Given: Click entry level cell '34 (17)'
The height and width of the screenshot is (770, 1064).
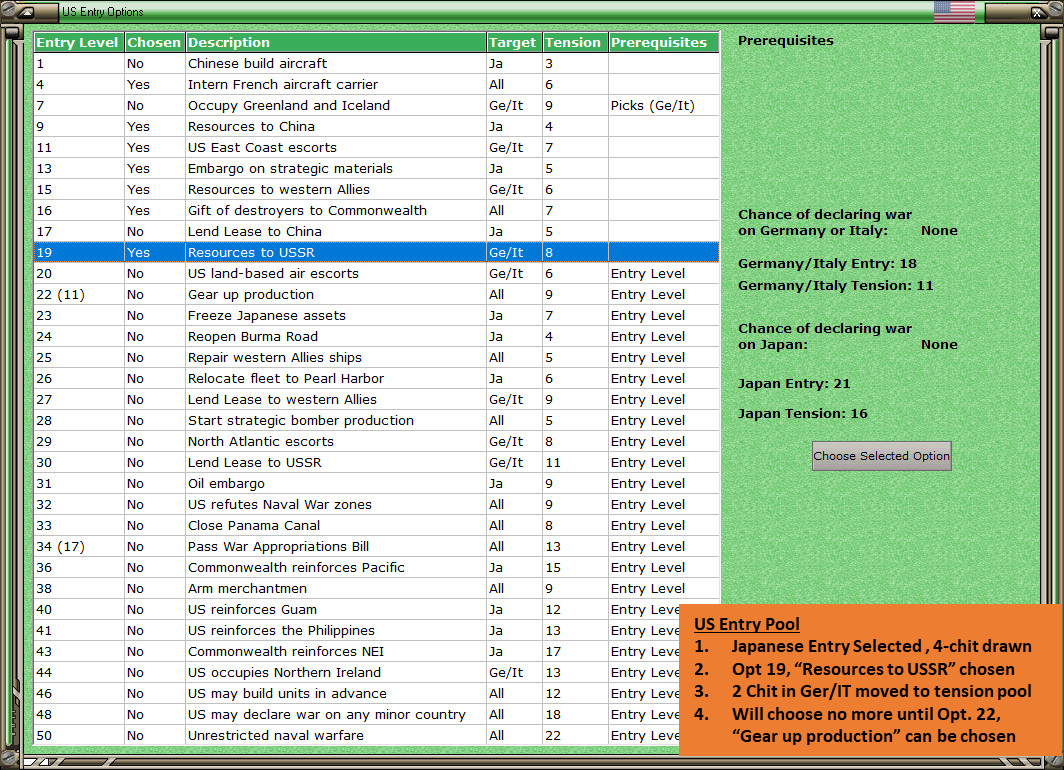Looking at the screenshot, I should 79,547.
